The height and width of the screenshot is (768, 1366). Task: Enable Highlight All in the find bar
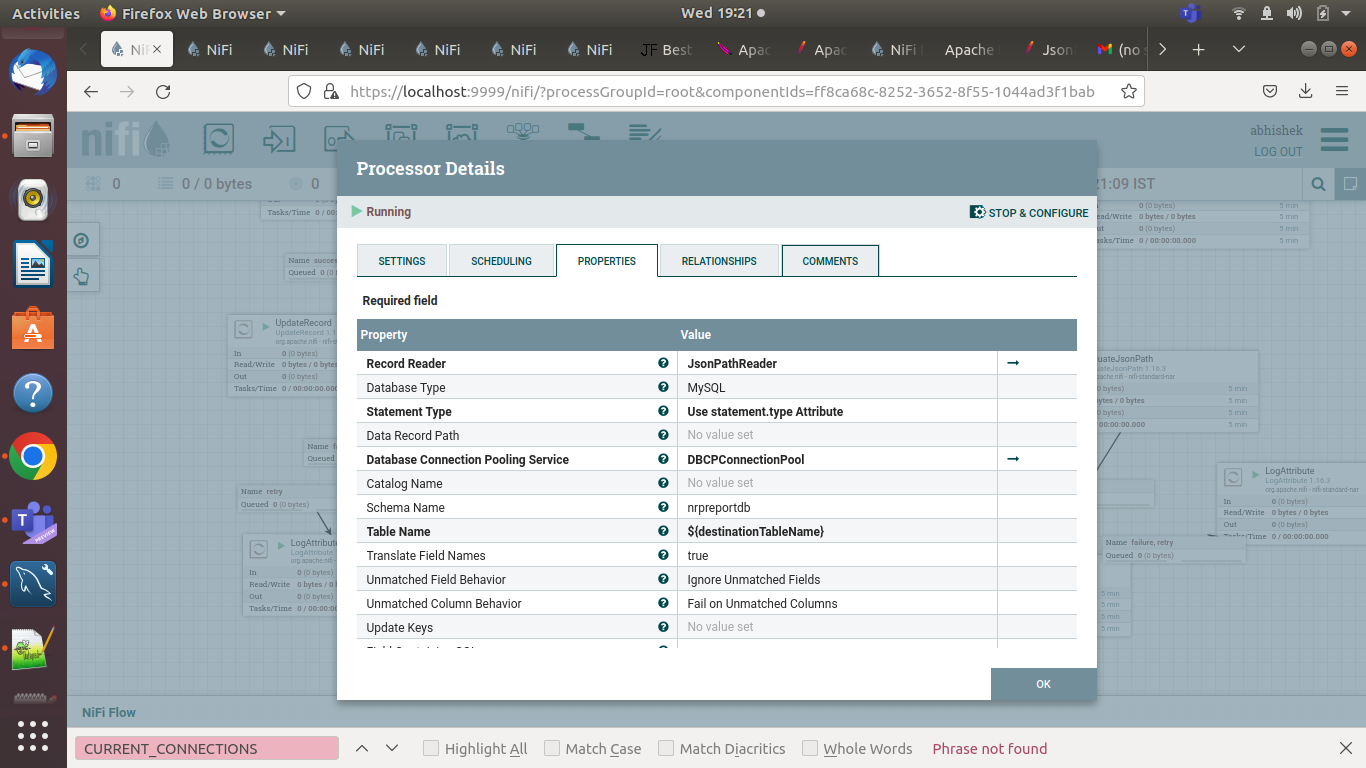click(430, 748)
